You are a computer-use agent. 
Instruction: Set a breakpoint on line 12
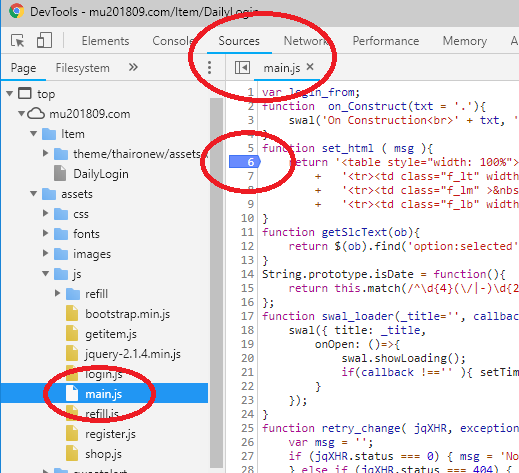pos(247,246)
